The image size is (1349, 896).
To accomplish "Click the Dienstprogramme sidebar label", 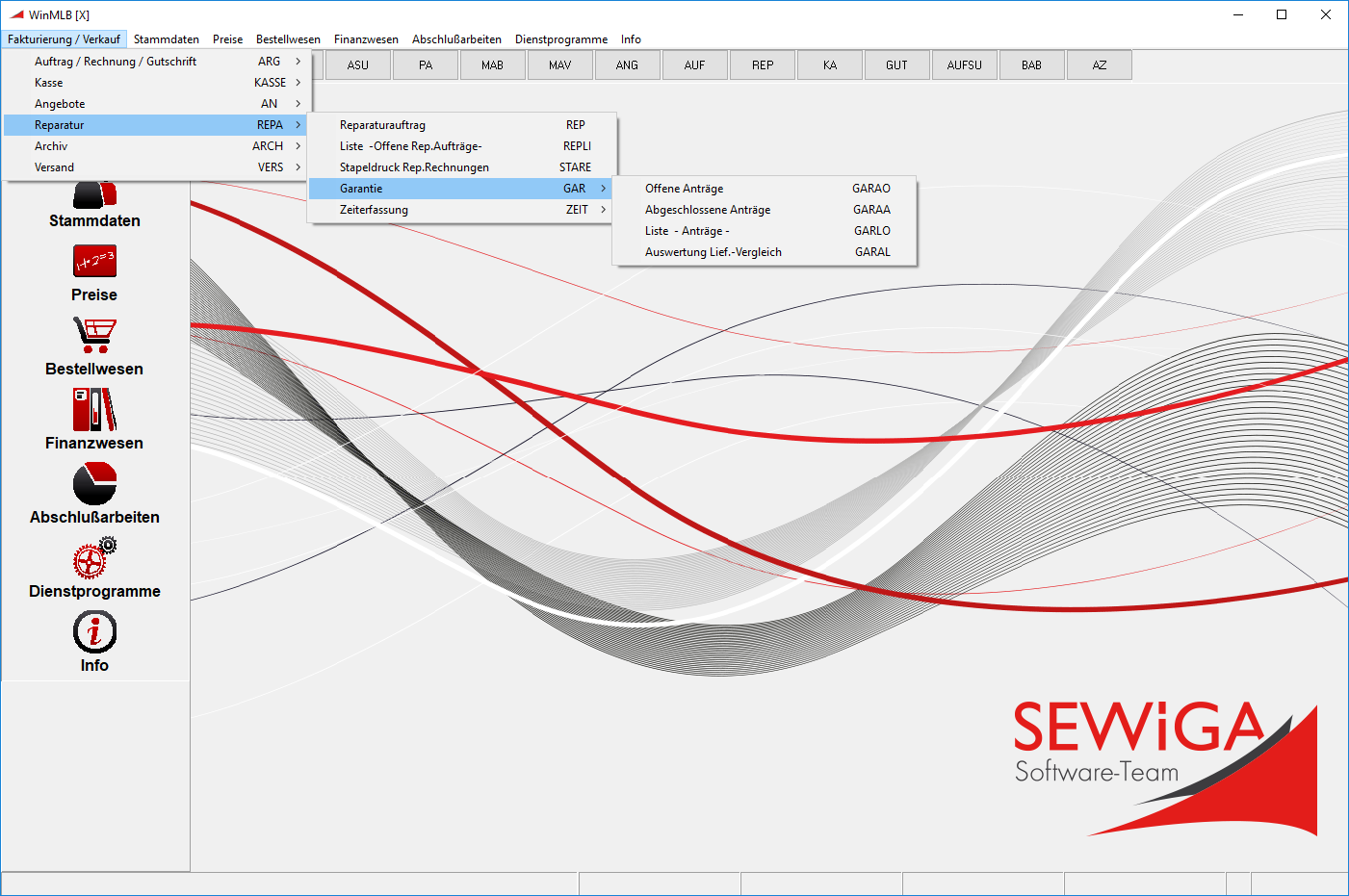I will coord(94,591).
